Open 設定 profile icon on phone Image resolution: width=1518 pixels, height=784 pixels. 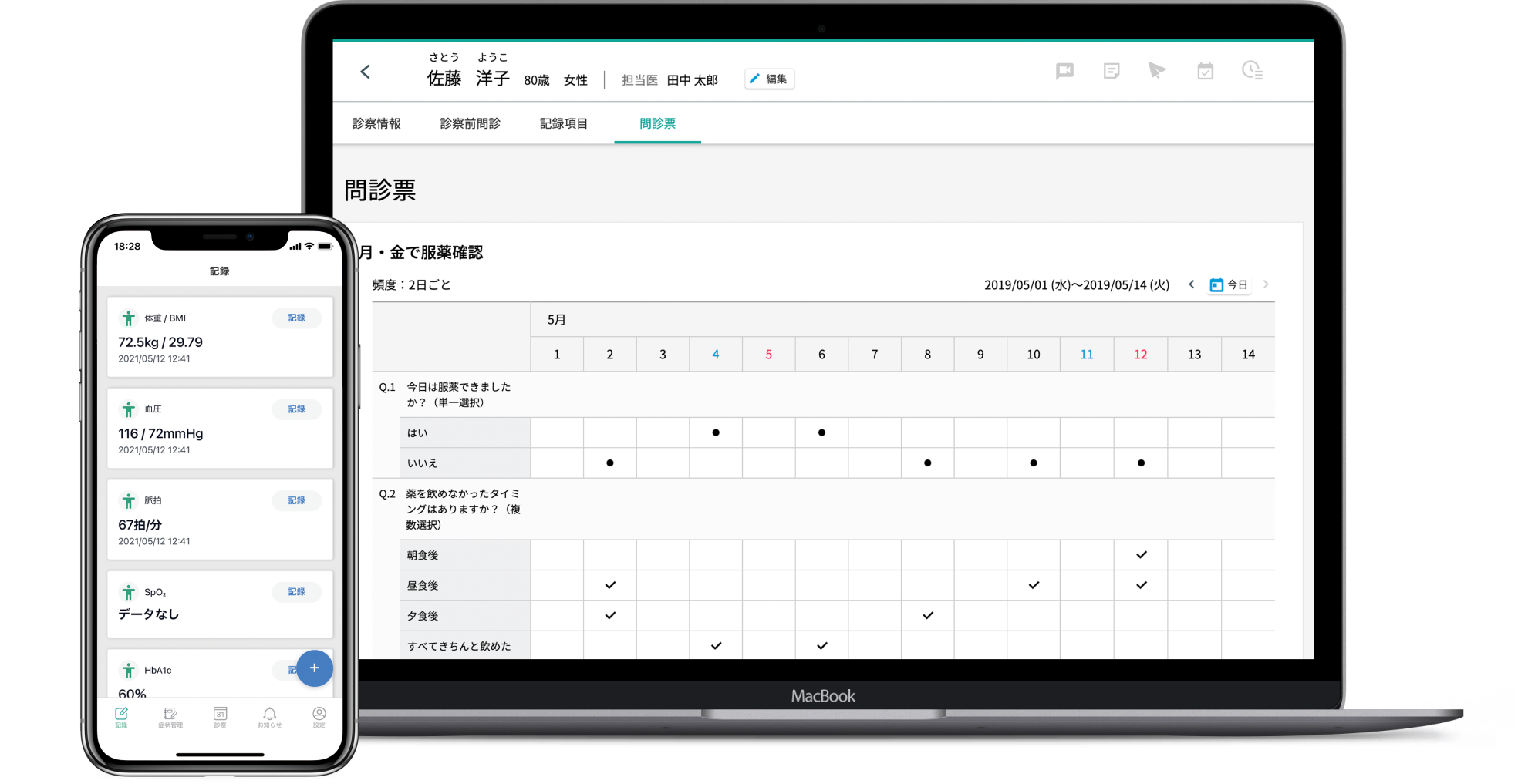tap(319, 717)
